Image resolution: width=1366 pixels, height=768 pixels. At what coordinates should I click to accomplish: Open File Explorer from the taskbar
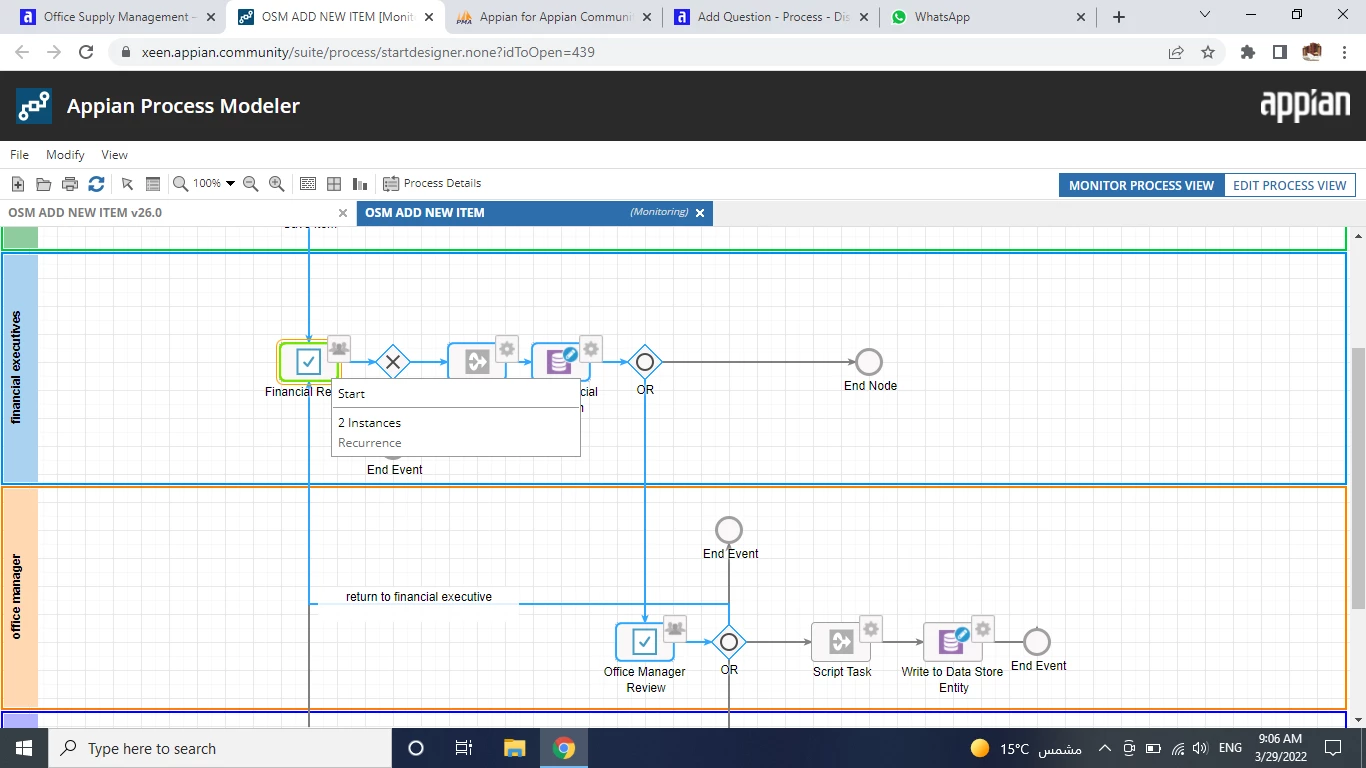514,748
